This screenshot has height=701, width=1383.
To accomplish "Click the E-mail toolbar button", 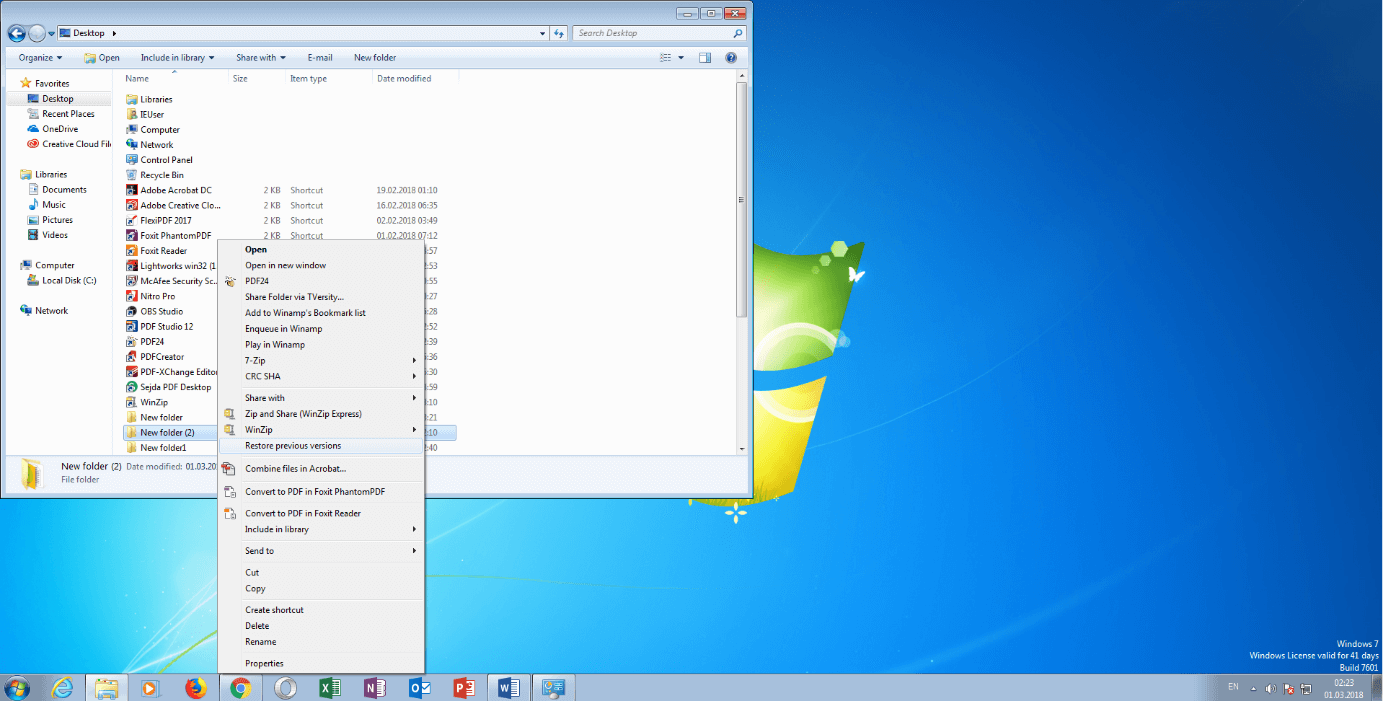I will (320, 58).
